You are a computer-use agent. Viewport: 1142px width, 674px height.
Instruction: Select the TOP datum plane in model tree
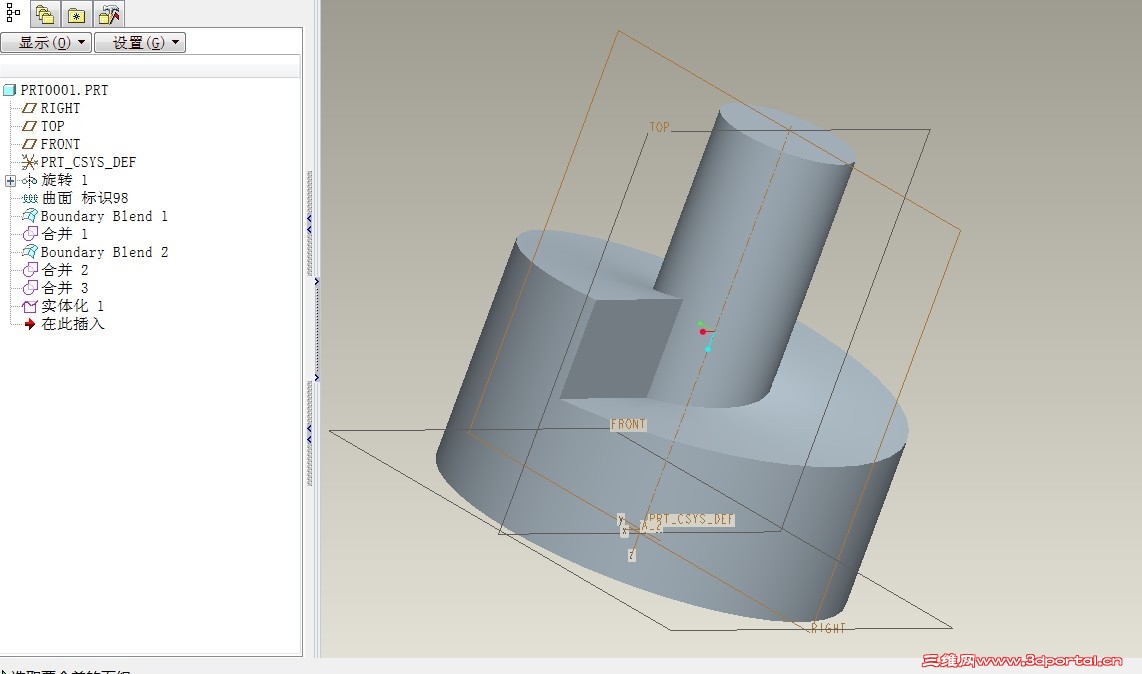[x=52, y=126]
